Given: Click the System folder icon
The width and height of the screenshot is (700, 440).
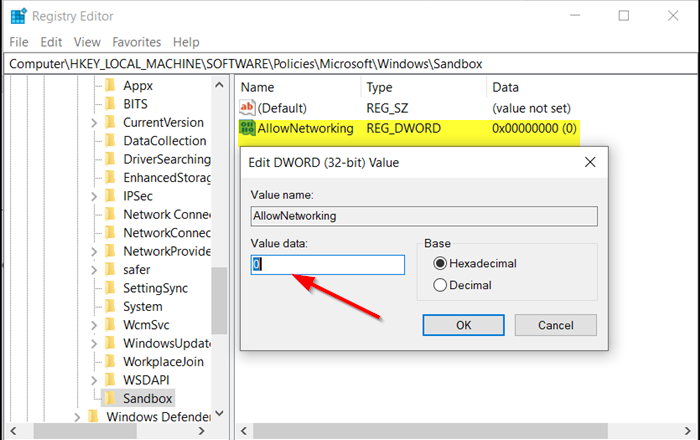Looking at the screenshot, I should pos(110,306).
